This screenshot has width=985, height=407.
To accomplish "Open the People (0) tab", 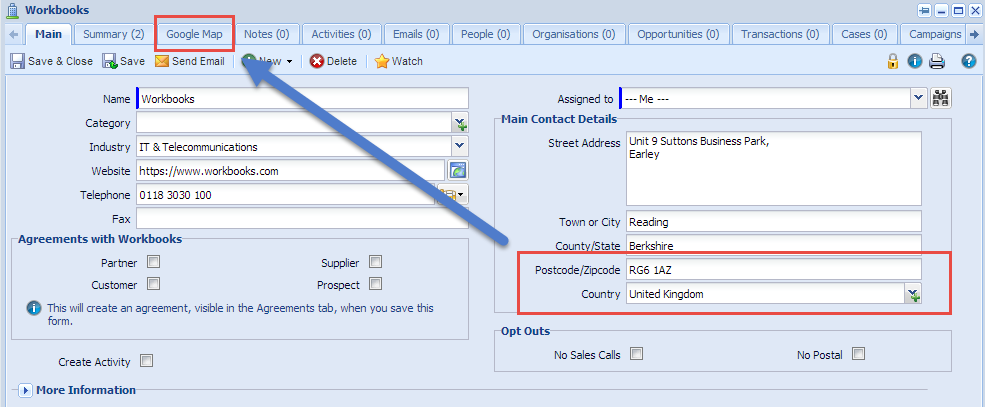I will (x=486, y=35).
